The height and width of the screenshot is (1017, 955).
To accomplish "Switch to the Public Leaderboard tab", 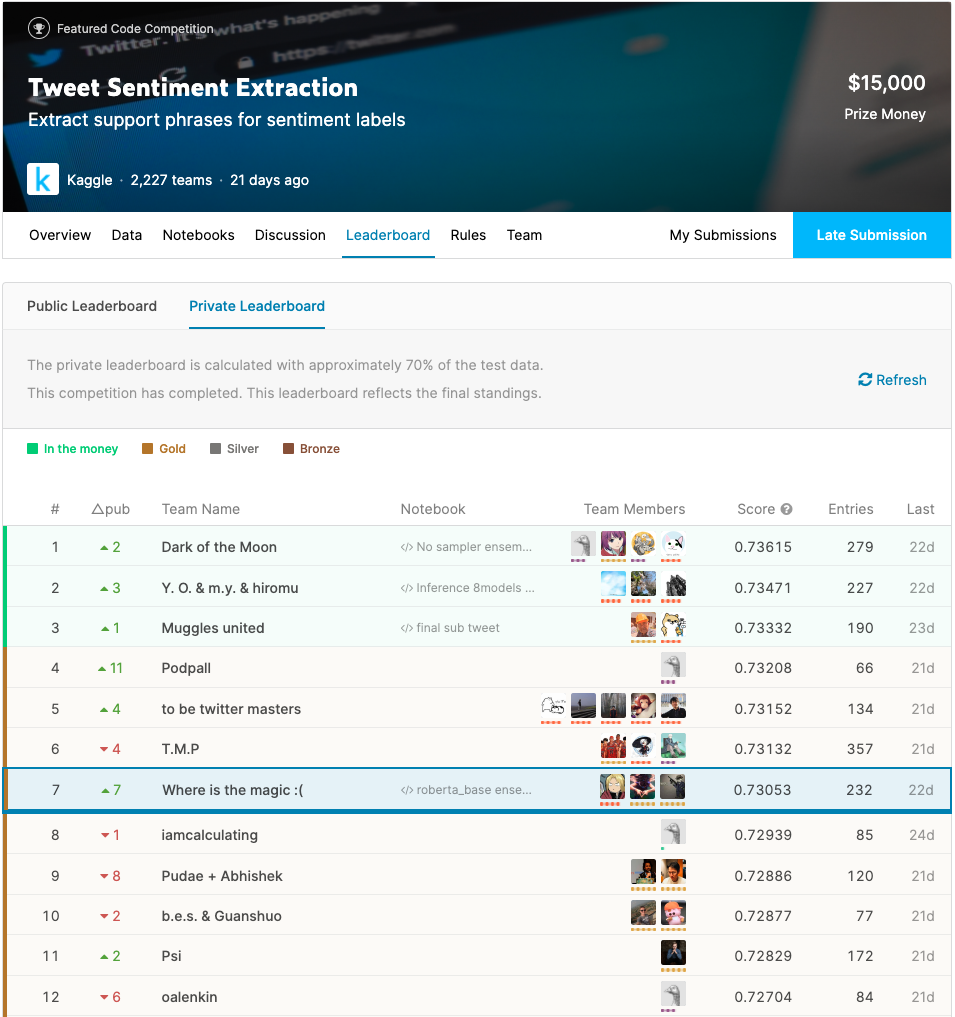I will pyautogui.click(x=92, y=306).
